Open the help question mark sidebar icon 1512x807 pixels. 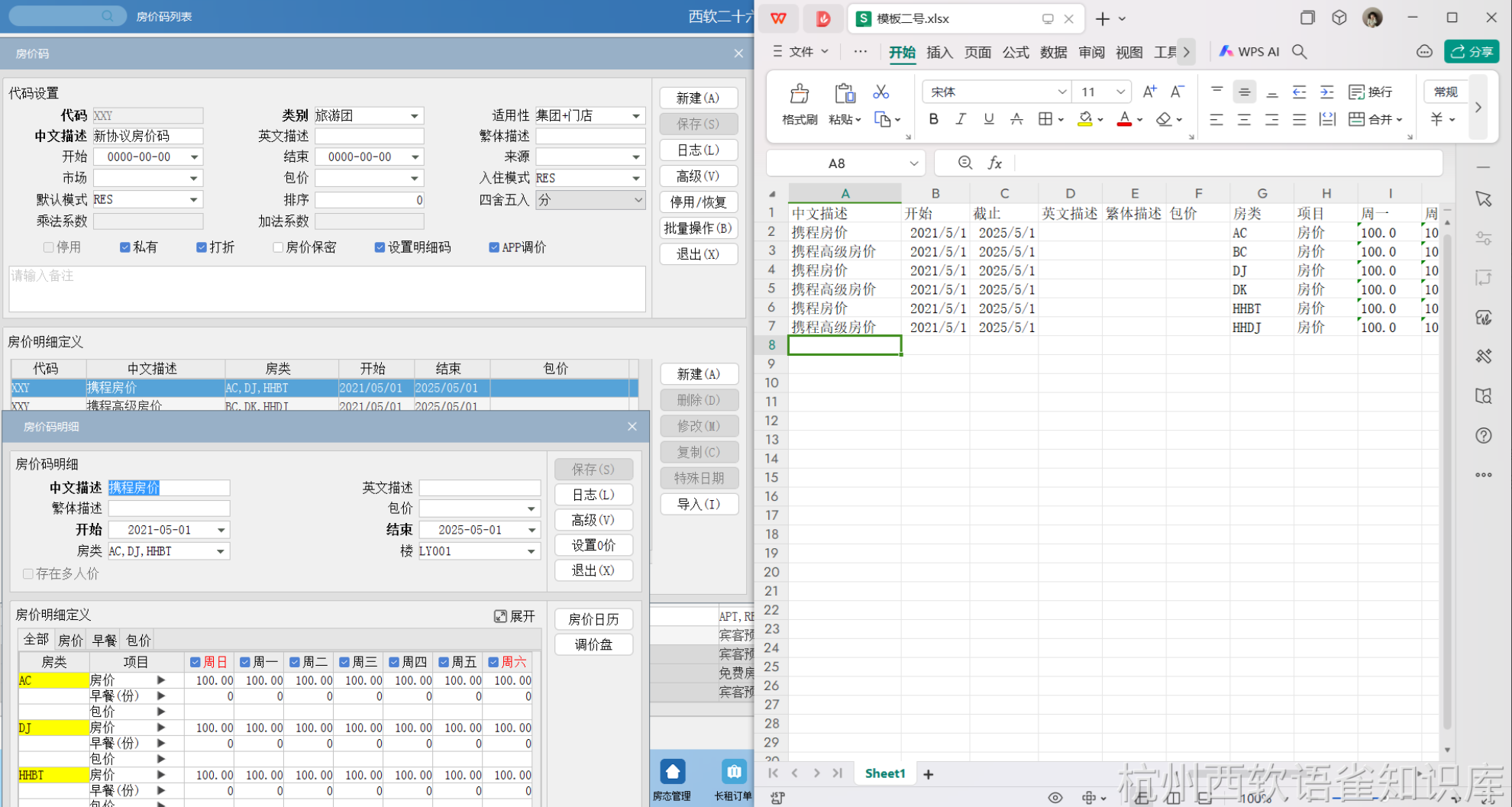click(x=1483, y=435)
